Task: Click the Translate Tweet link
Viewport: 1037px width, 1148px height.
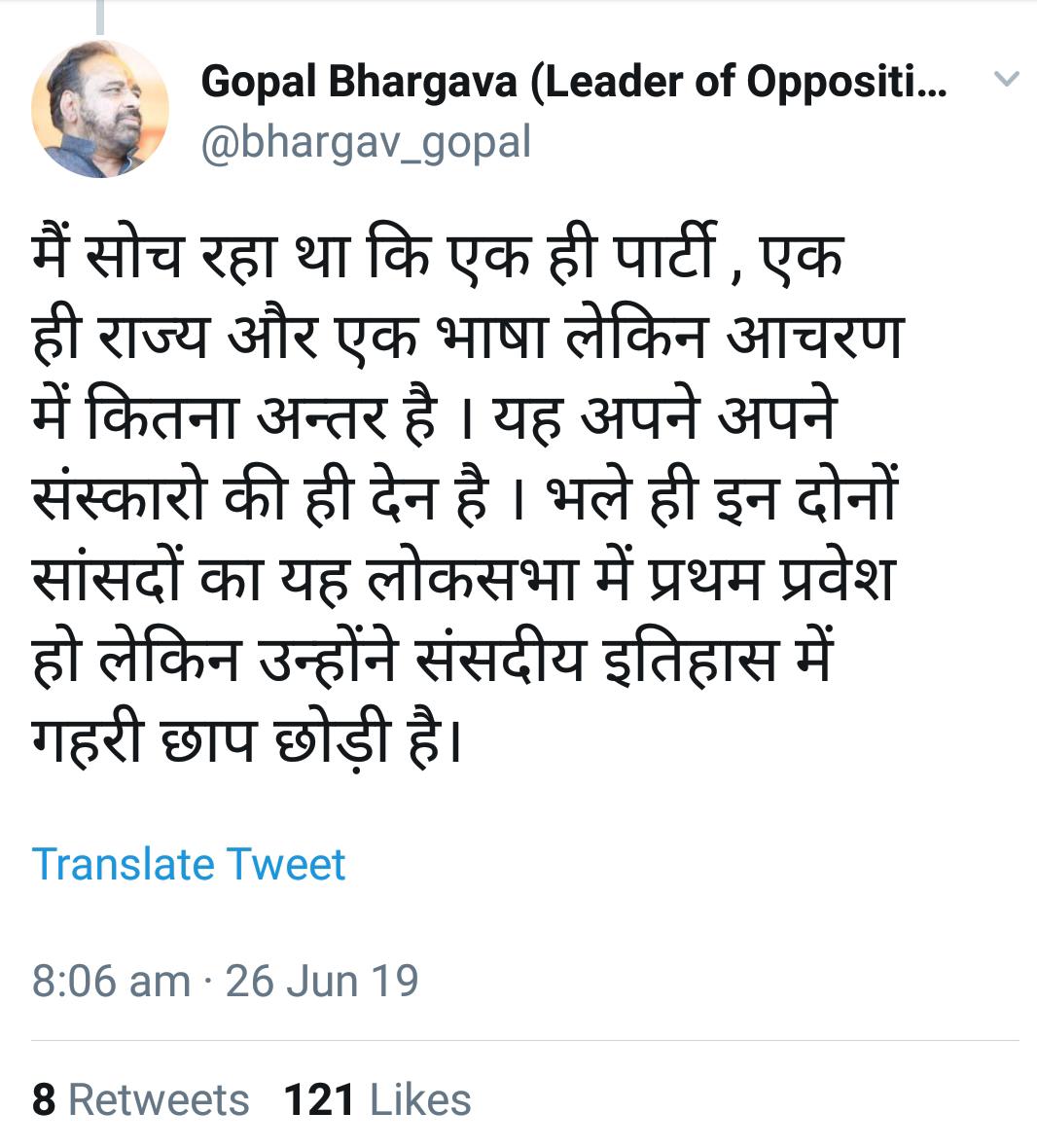Action: pos(189,864)
